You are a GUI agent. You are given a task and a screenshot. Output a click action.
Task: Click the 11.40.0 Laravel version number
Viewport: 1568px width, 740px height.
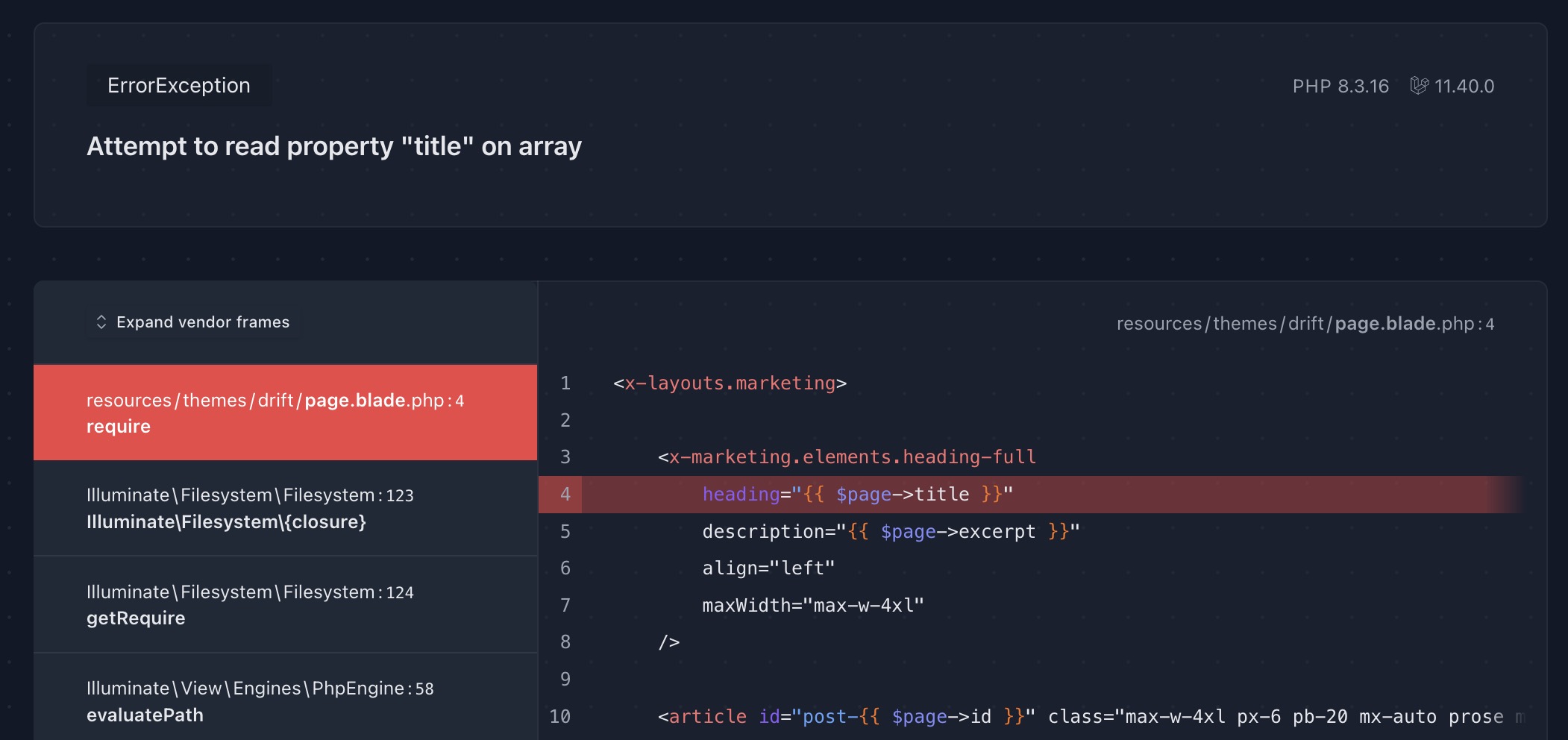click(x=1464, y=87)
